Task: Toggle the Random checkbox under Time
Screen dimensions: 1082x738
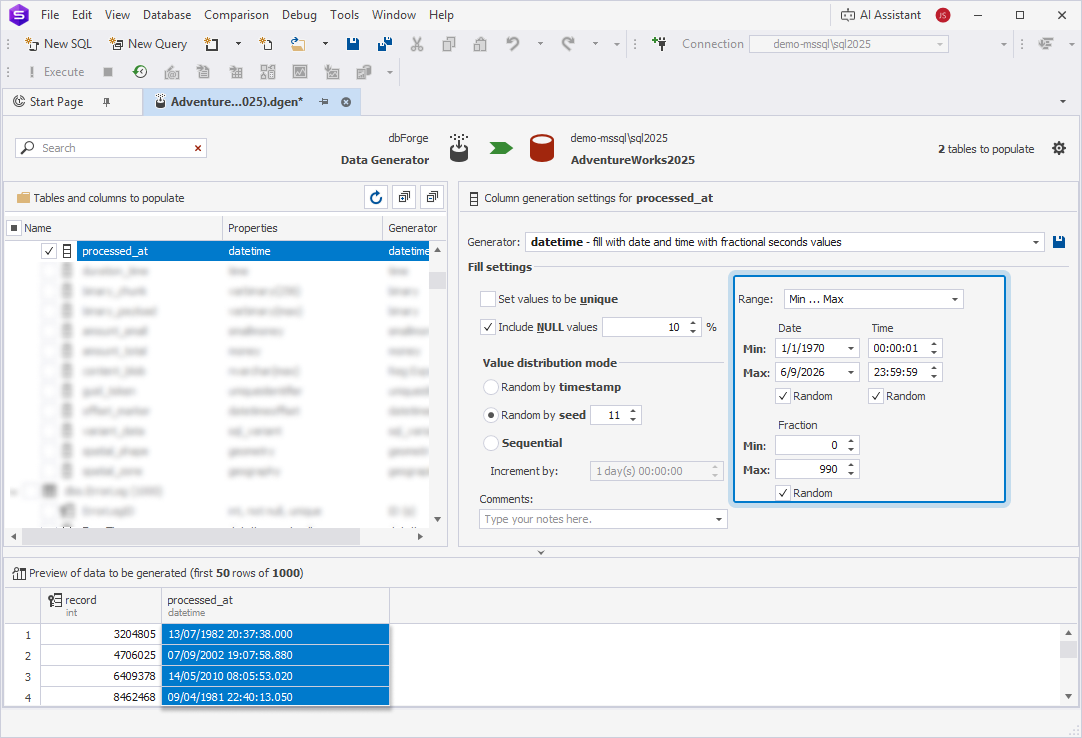Action: [x=876, y=396]
